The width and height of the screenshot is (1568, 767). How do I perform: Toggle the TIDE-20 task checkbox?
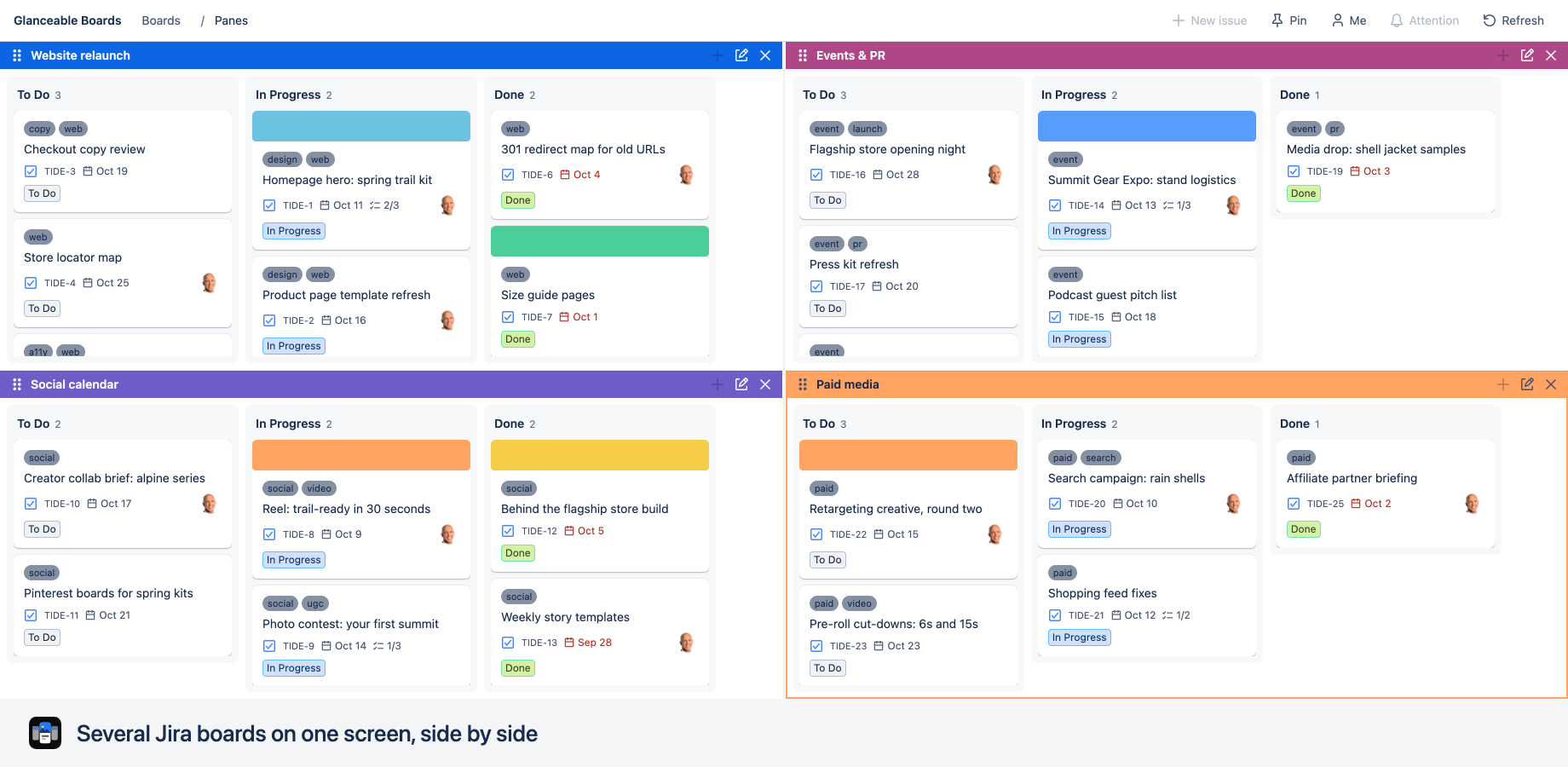(1055, 504)
